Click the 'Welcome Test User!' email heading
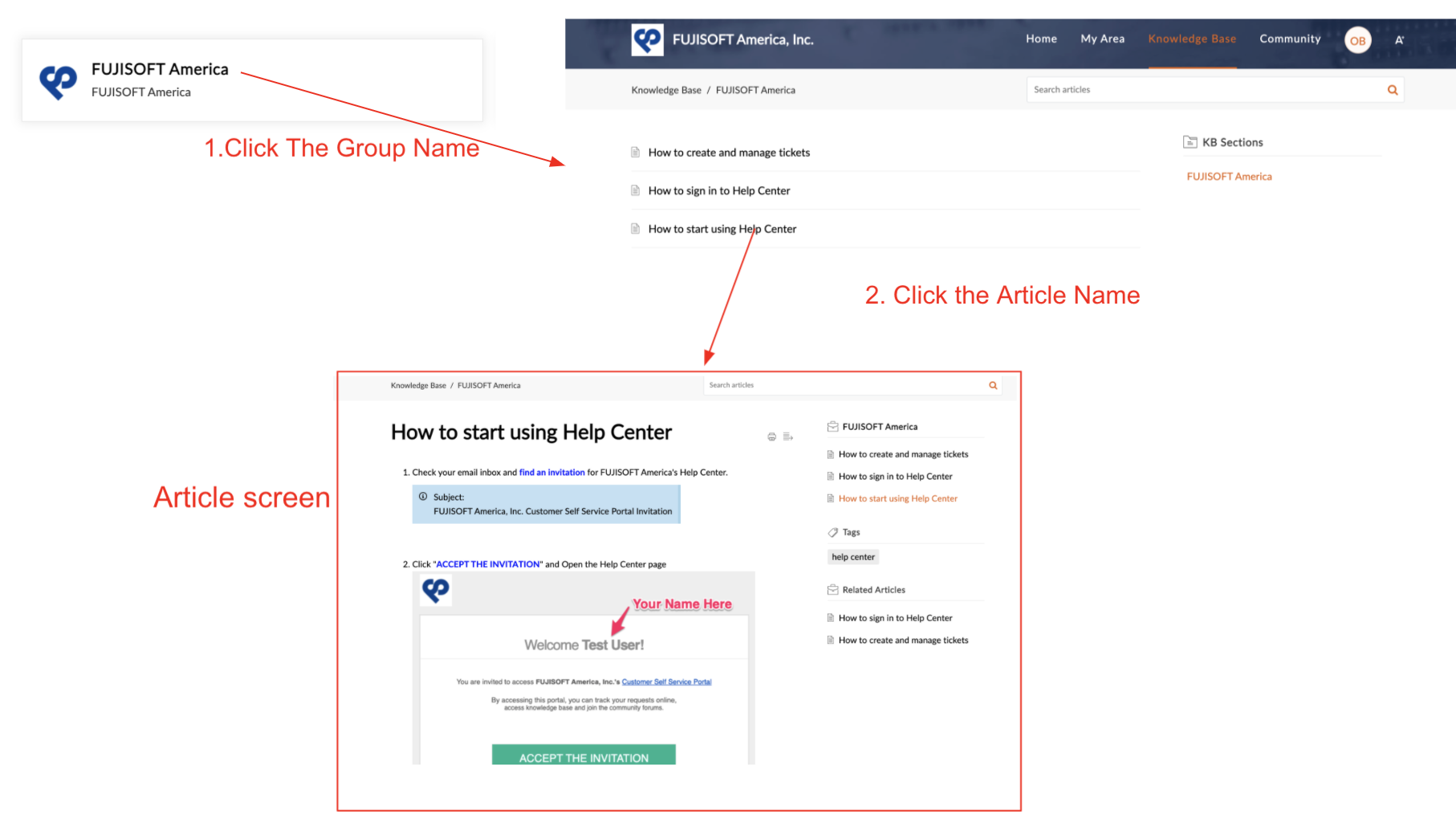 (x=584, y=645)
